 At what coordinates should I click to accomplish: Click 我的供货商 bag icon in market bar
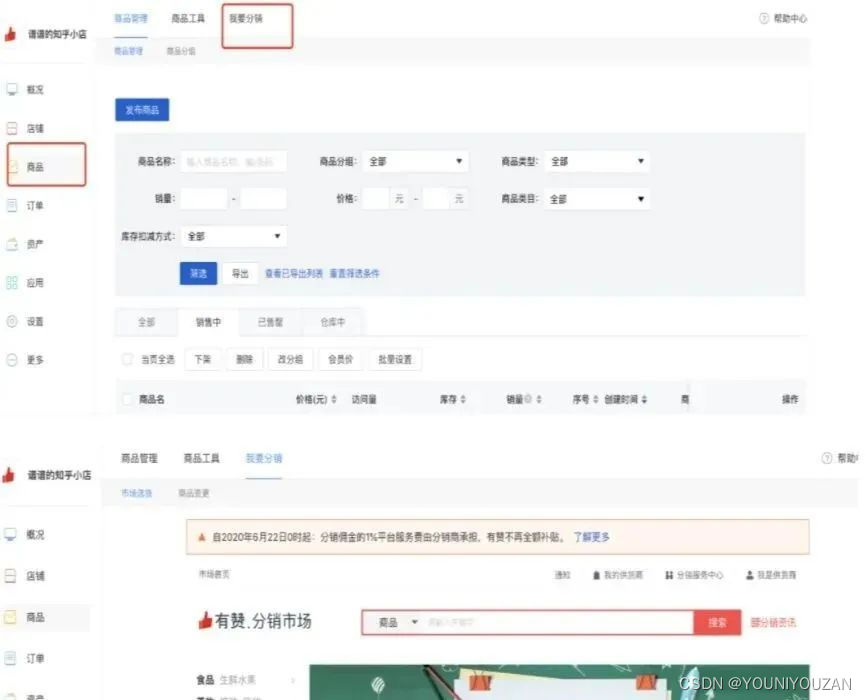coord(596,575)
